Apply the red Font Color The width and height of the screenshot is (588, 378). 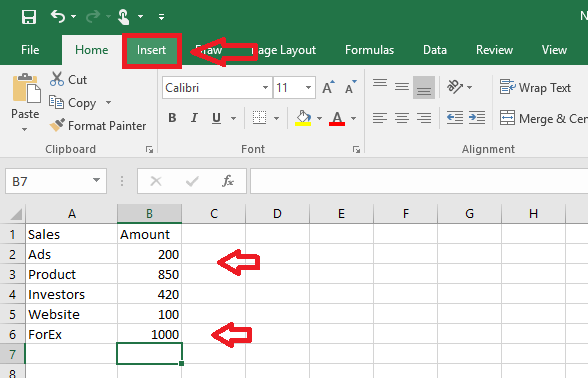(x=337, y=118)
